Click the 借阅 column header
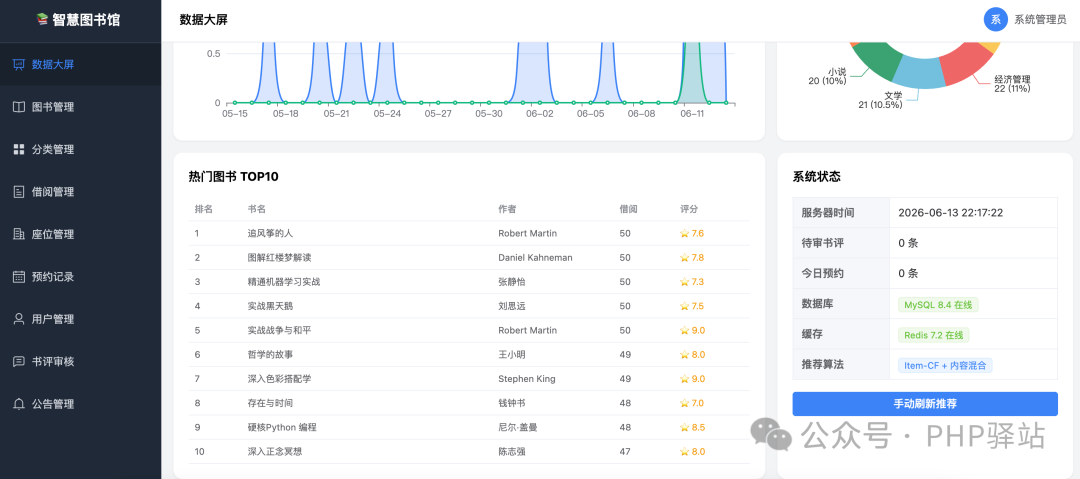Viewport: 1080px width, 479px height. pyautogui.click(x=628, y=209)
